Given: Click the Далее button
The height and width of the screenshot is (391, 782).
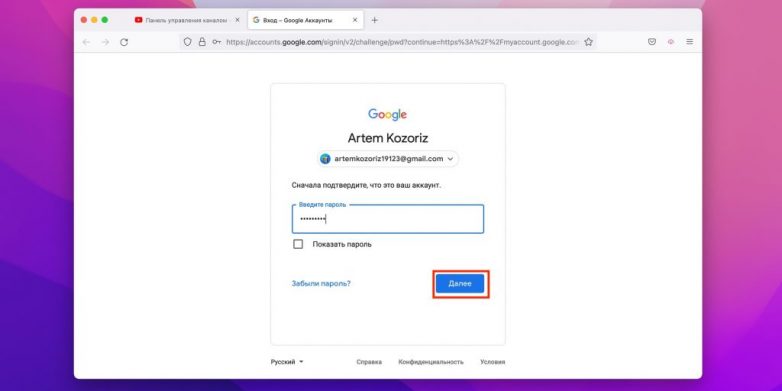Looking at the screenshot, I should [460, 283].
